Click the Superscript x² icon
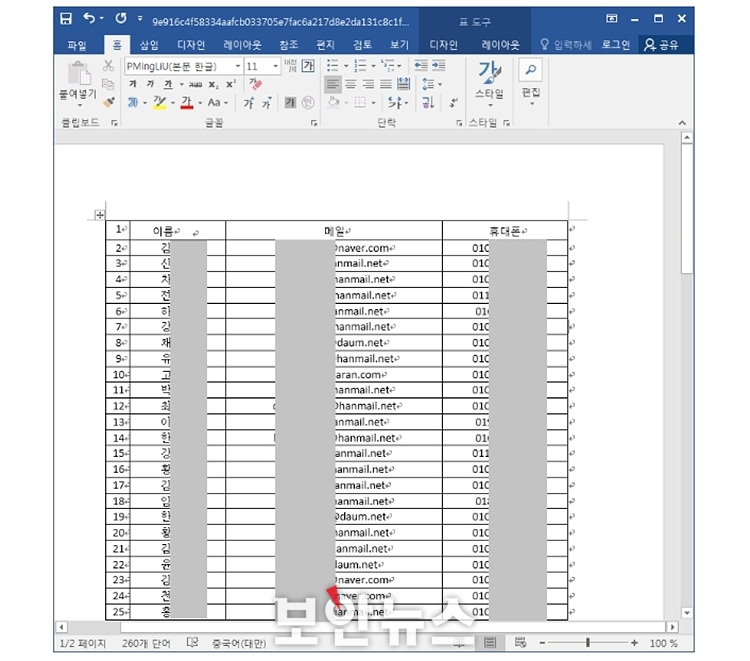The height and width of the screenshot is (661, 750). point(231,84)
